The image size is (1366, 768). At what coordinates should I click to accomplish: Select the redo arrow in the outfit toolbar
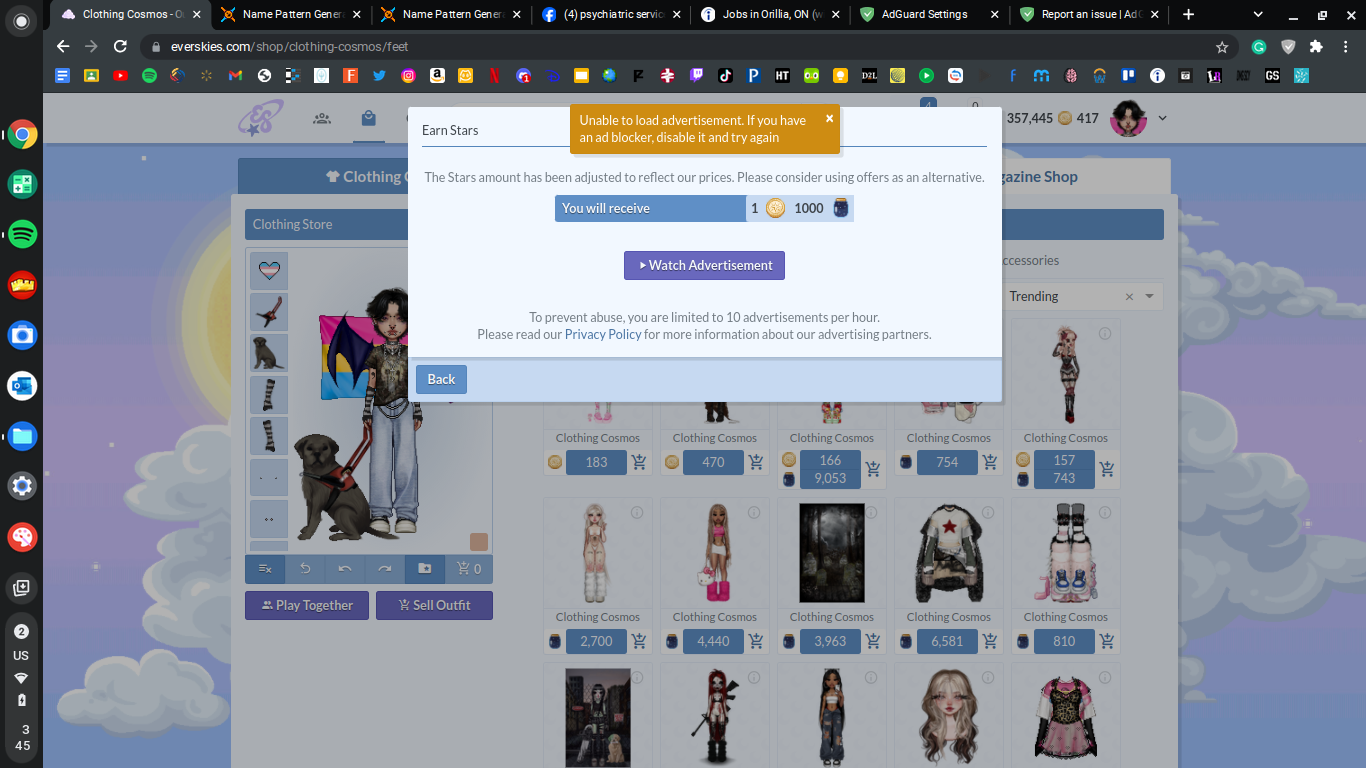386,568
